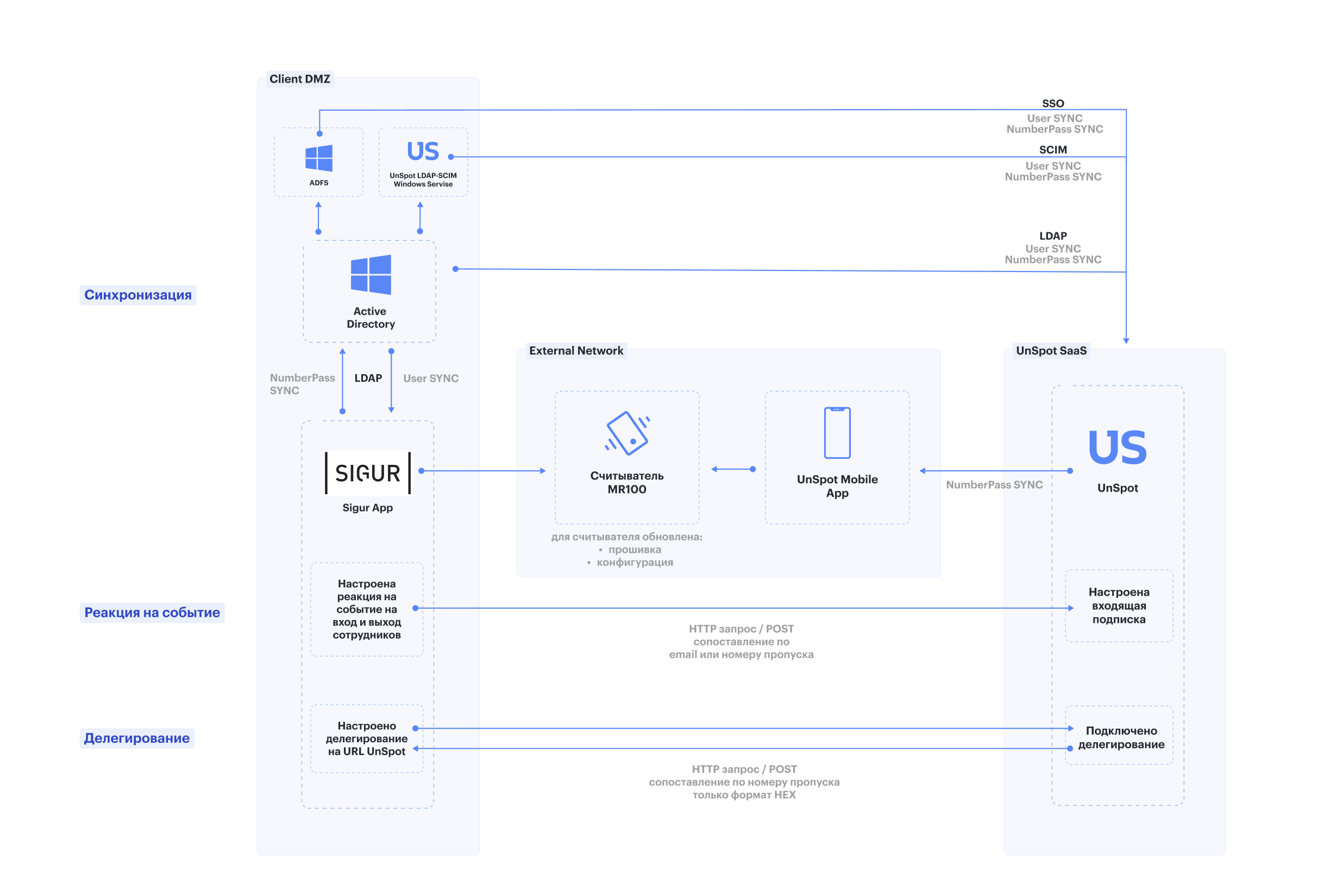1318x896 pixels.
Task: Click the Настроена реакция на событие box
Action: pyautogui.click(x=367, y=610)
